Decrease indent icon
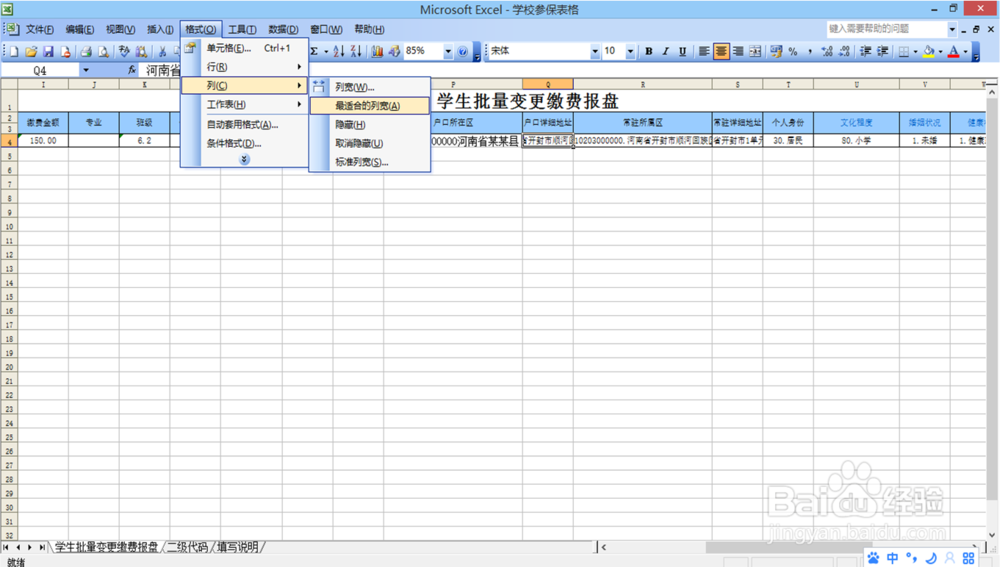Screen dimensions: 1000x567 click(x=865, y=52)
